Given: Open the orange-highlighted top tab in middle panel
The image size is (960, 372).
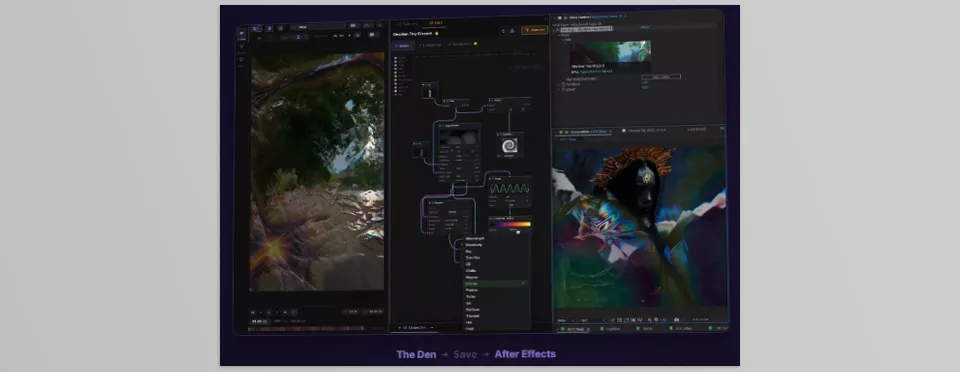Looking at the screenshot, I should [x=436, y=23].
